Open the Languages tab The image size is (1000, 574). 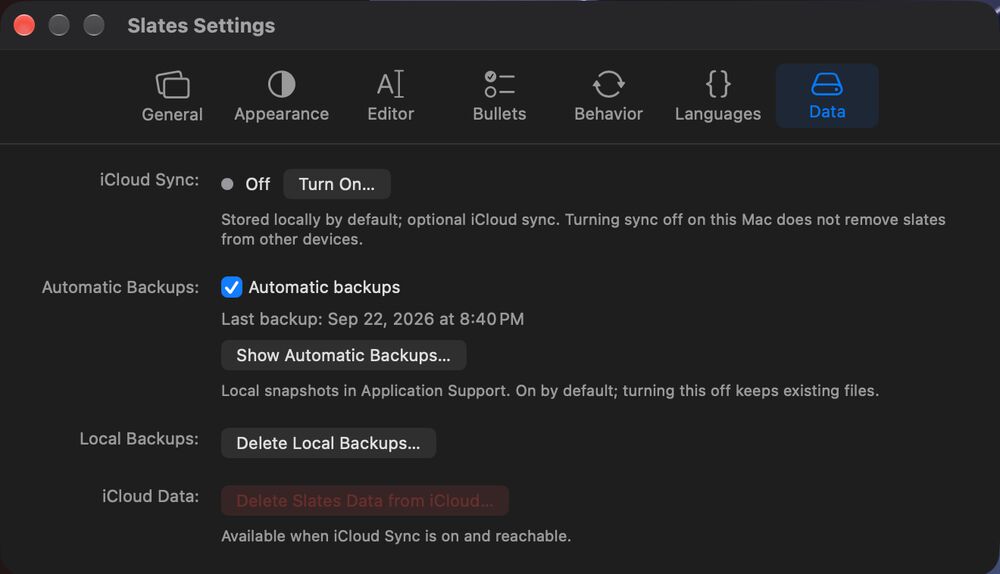point(717,96)
